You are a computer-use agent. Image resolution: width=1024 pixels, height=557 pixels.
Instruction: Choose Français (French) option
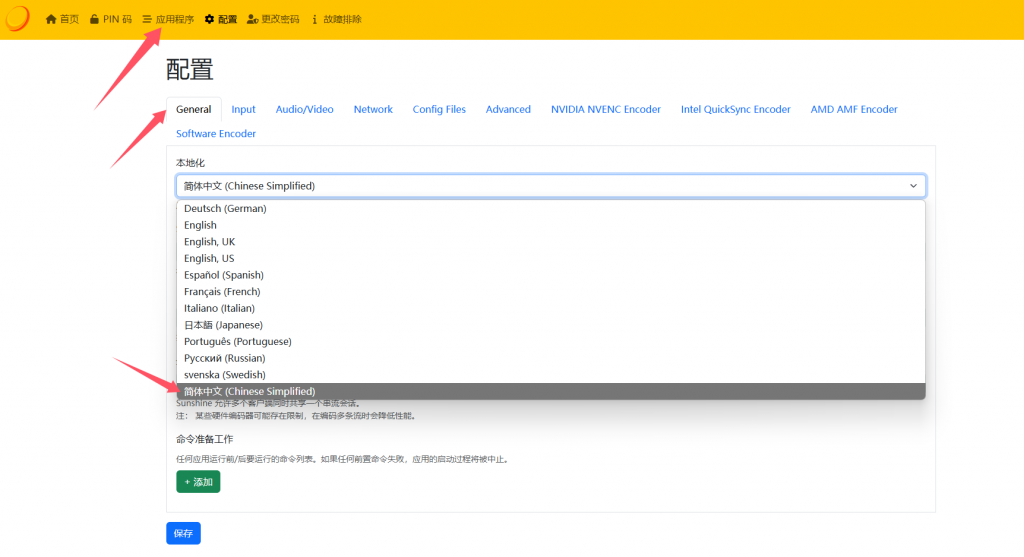551,291
